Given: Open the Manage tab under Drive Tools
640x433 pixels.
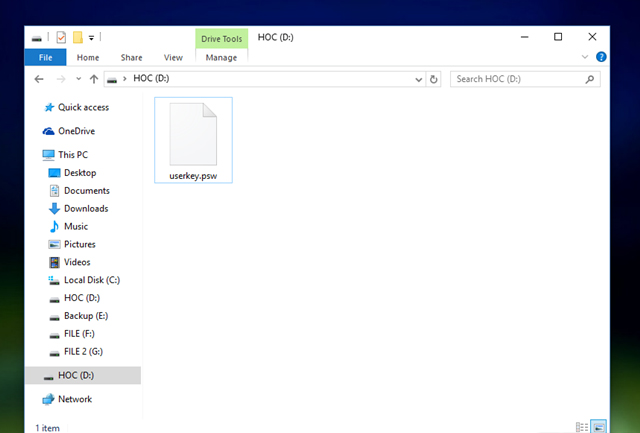Looking at the screenshot, I should (x=221, y=58).
